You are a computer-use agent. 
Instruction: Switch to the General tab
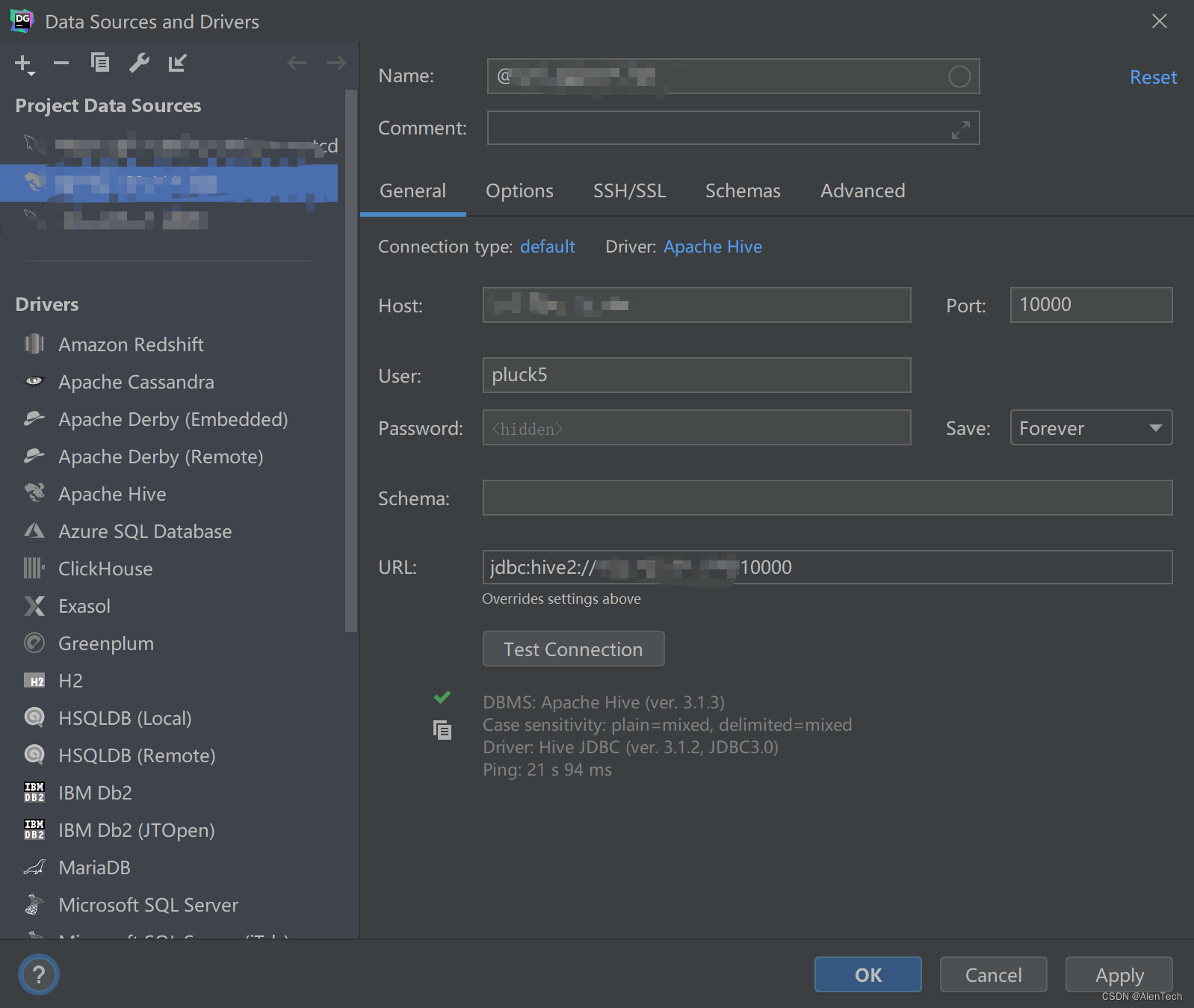412,191
